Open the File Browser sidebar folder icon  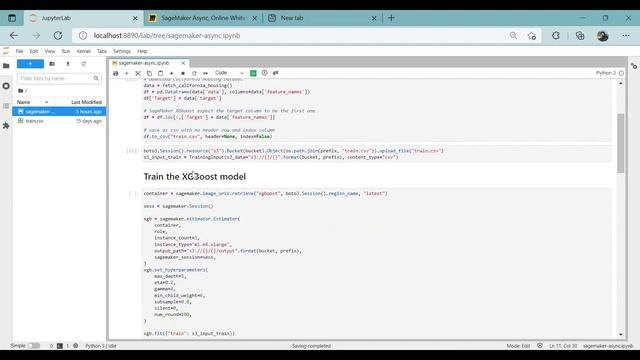6,66
